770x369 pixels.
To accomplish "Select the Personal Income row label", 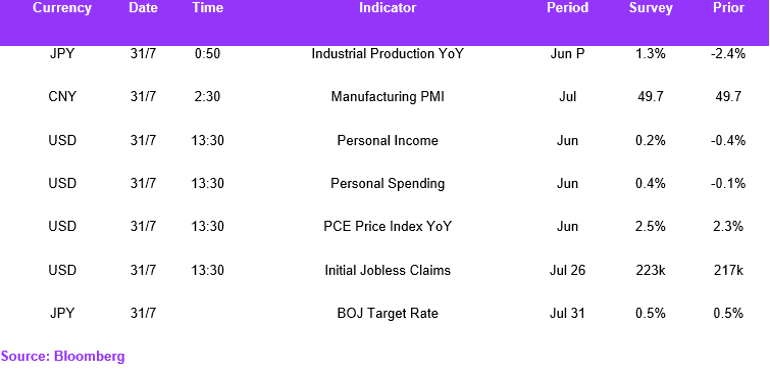I will coord(387,141).
